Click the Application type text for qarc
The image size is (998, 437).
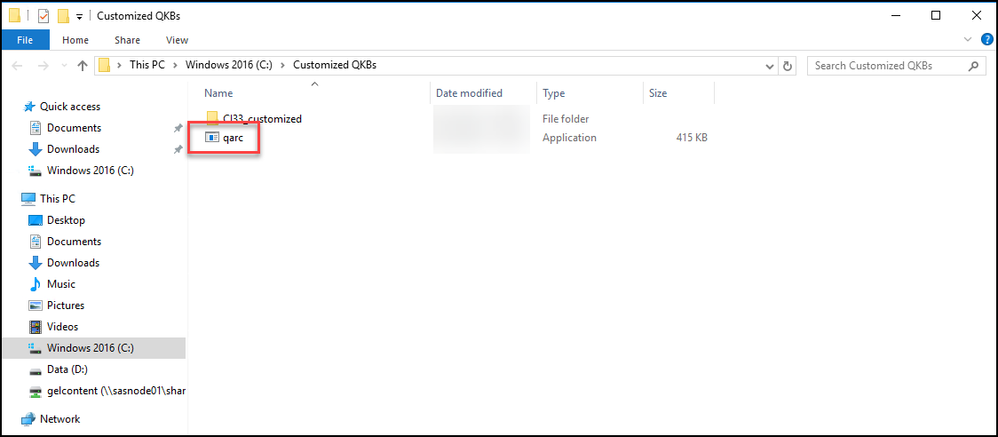[x=569, y=137]
